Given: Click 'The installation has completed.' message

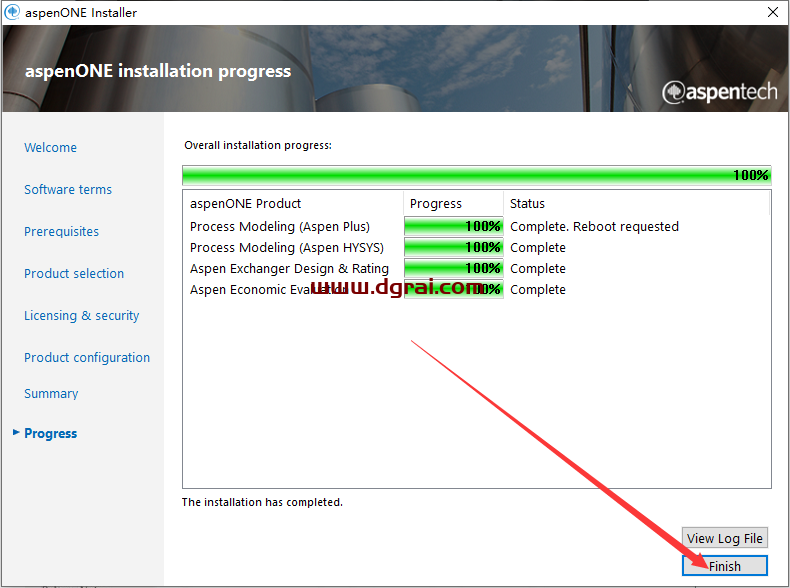Looking at the screenshot, I should pyautogui.click(x=262, y=502).
